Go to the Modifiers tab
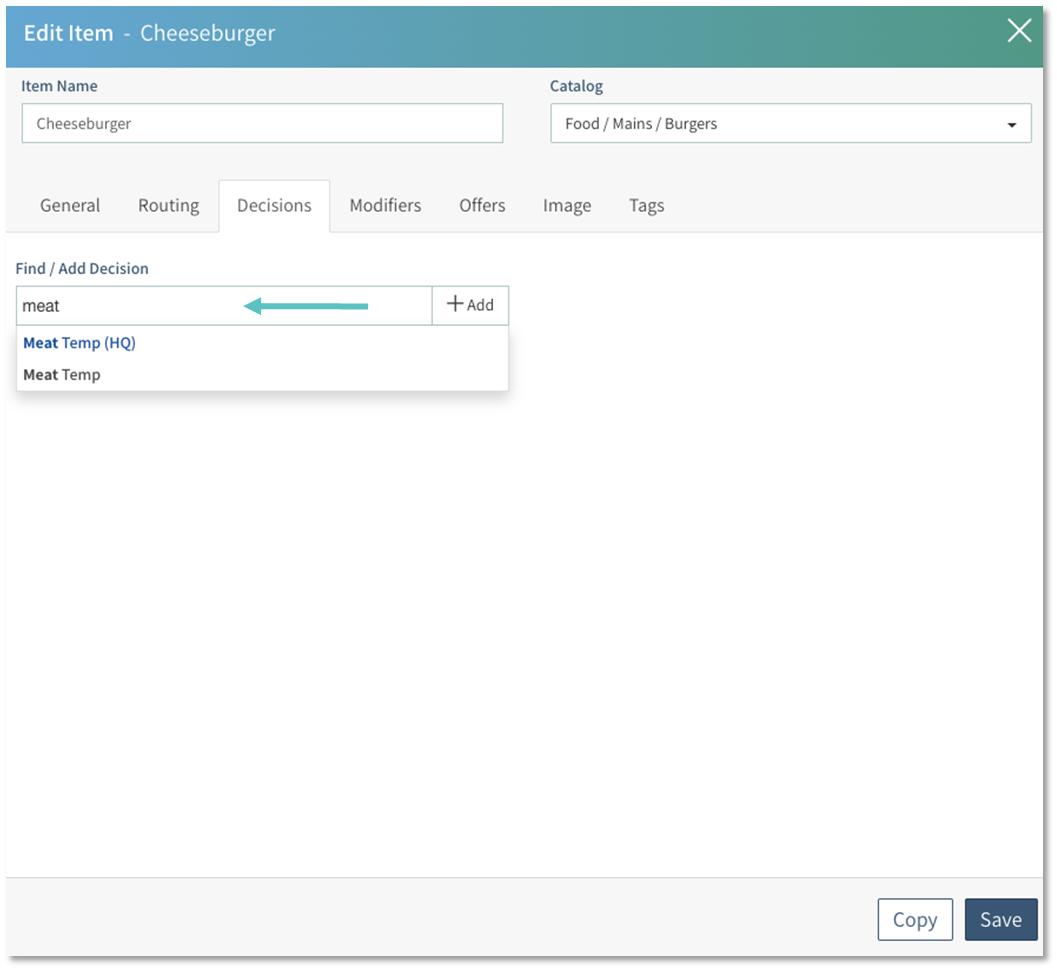Viewport: 1057px width, 970px height. tap(385, 205)
